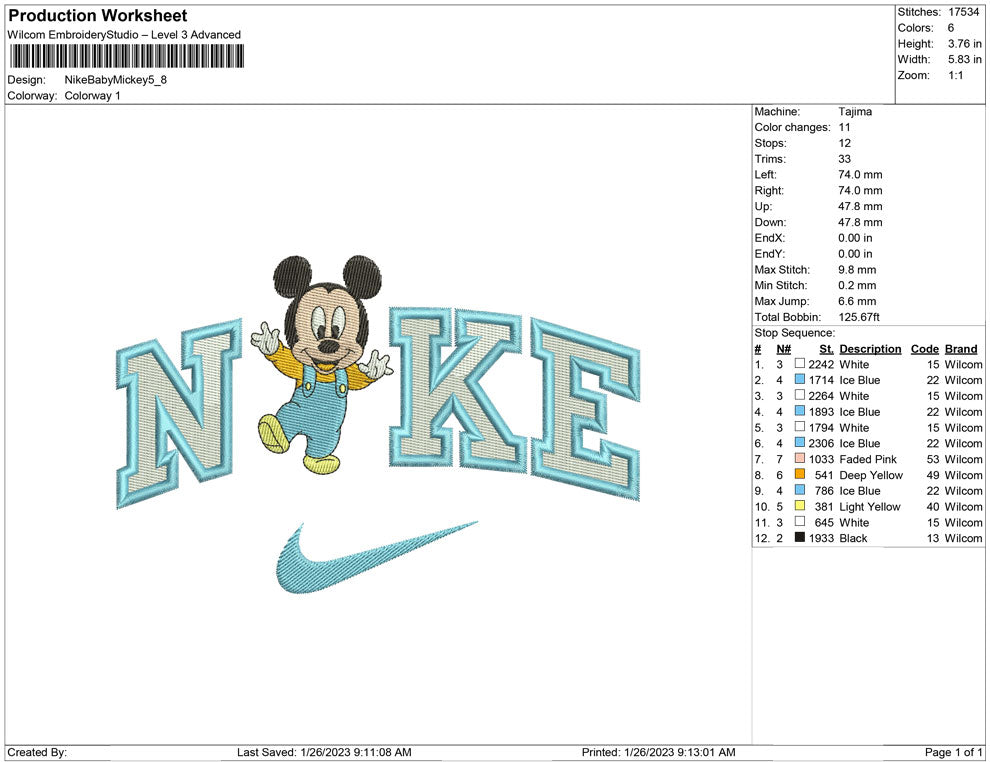990x762 pixels.
Task: Click the White swatch in stop 5
Action: (800, 427)
